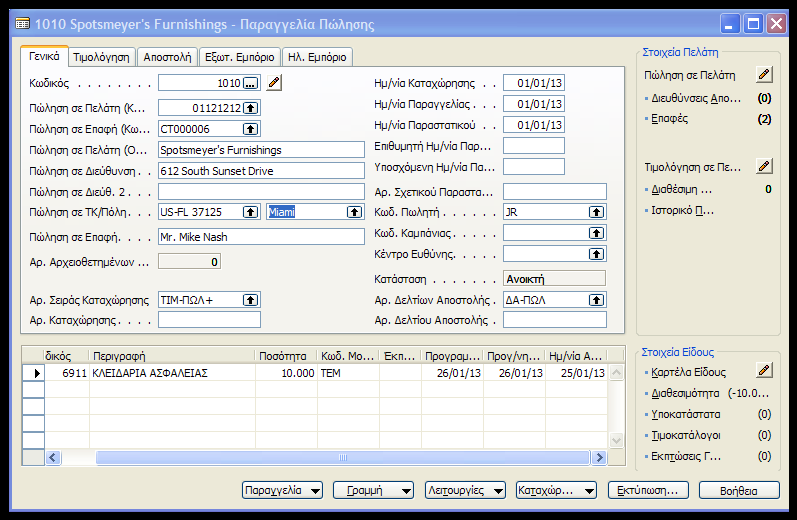Image resolution: width=797 pixels, height=520 pixels.
Task: Click the ΤΕΜ unit of measure cell
Action: tap(349, 373)
